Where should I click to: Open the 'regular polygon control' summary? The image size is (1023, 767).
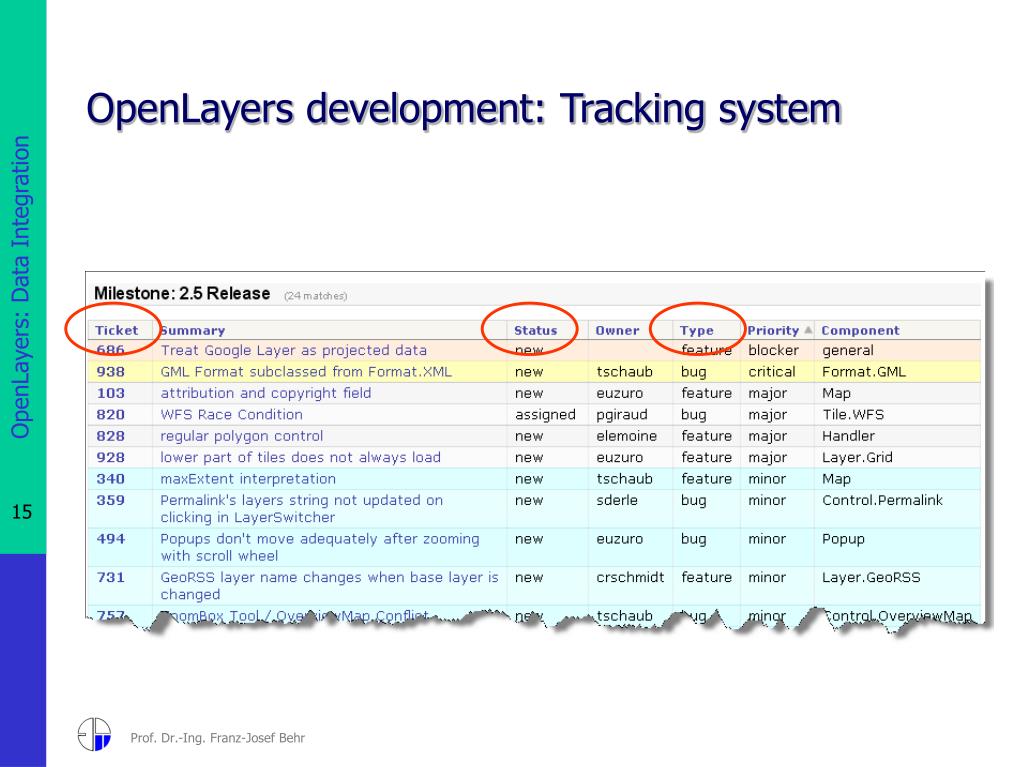pos(241,436)
